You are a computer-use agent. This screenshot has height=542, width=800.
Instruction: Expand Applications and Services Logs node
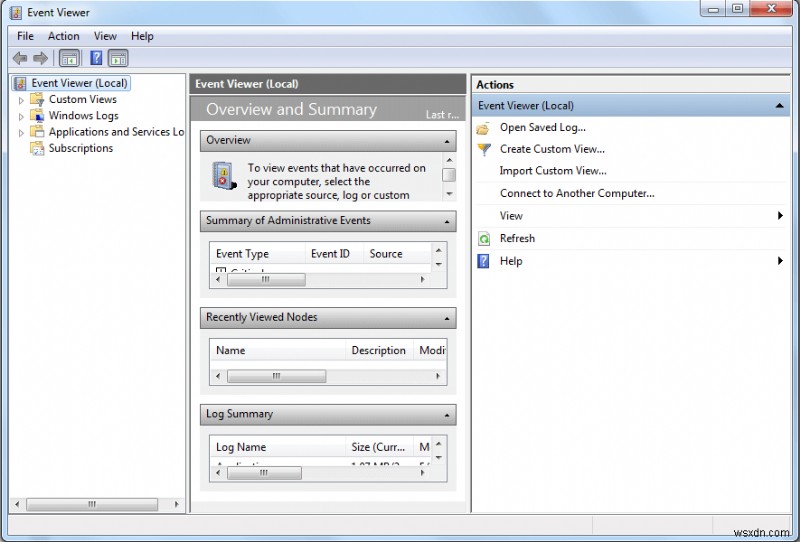pos(21,133)
